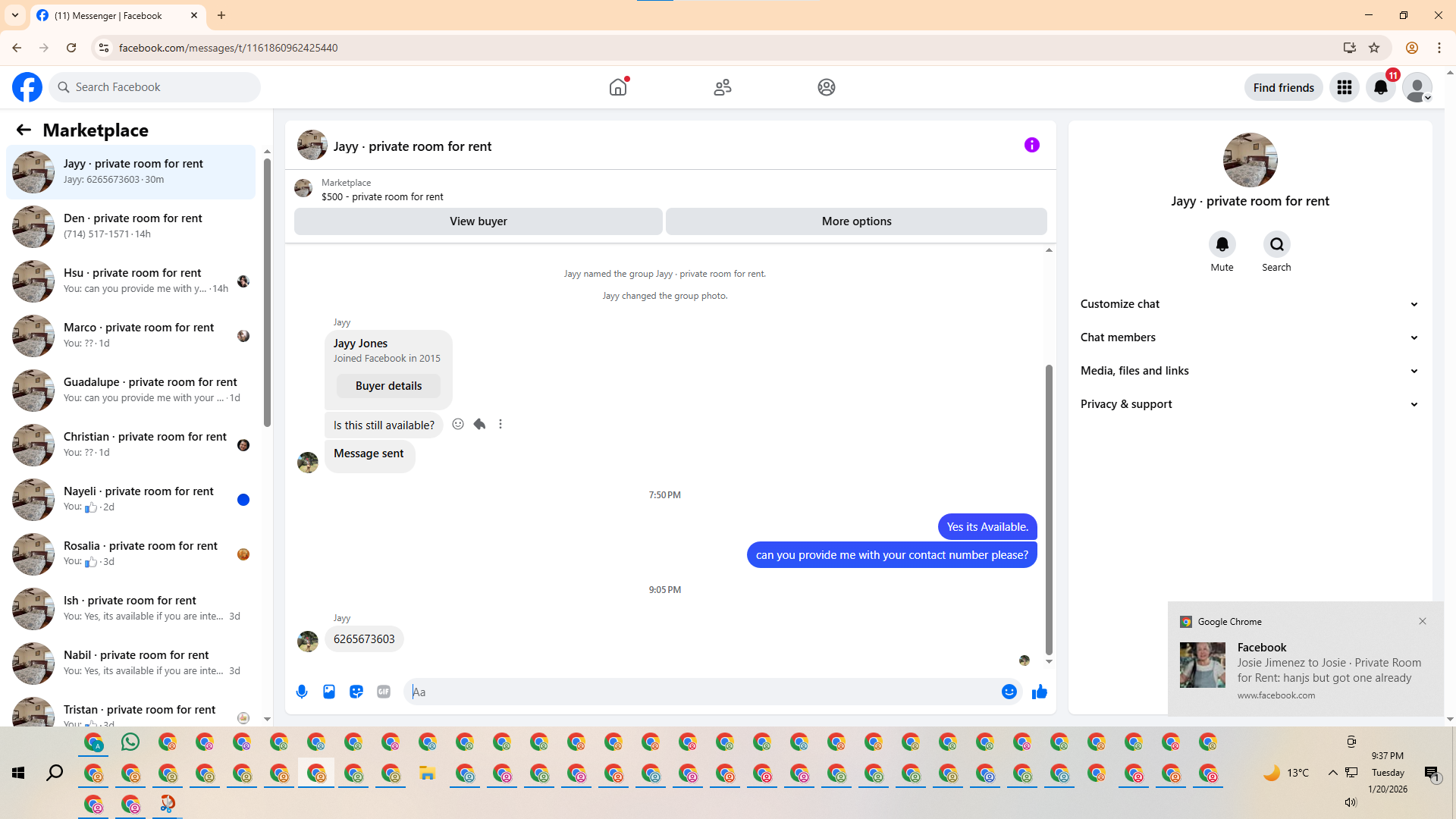This screenshot has width=1456, height=819.
Task: Open the emoji picker in message box
Action: 1009,692
